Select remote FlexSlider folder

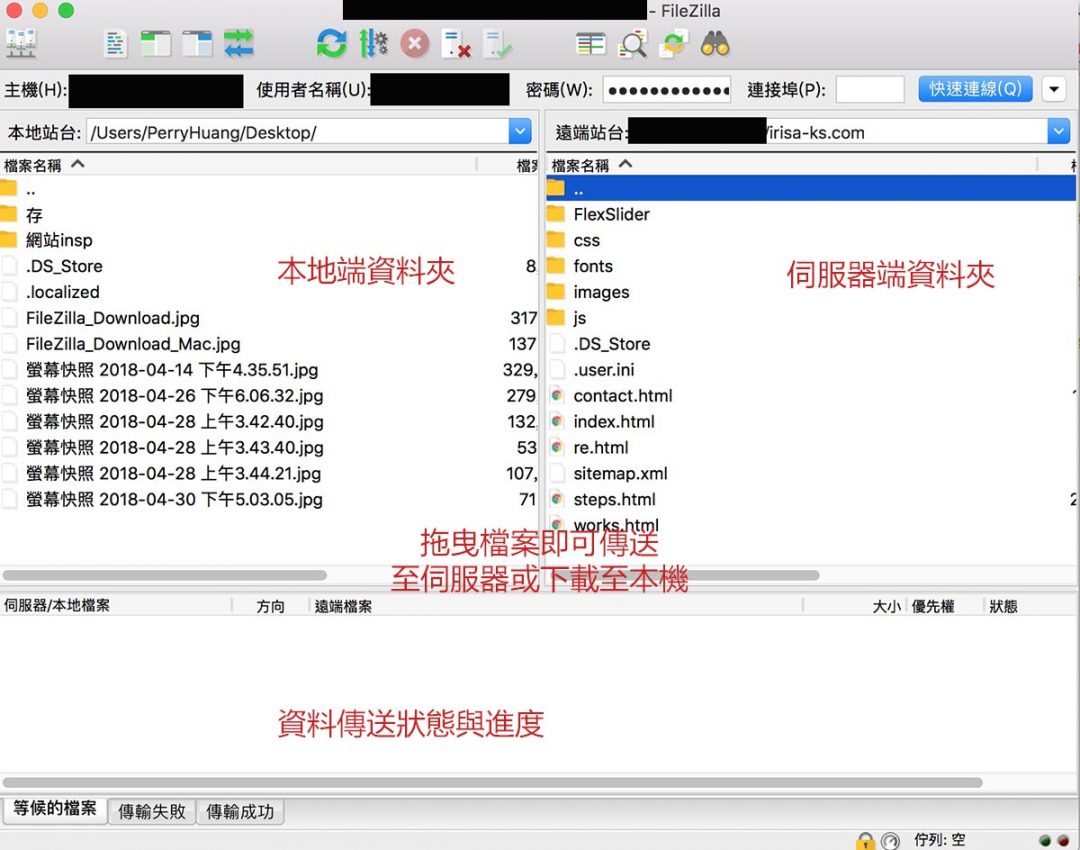point(811,214)
